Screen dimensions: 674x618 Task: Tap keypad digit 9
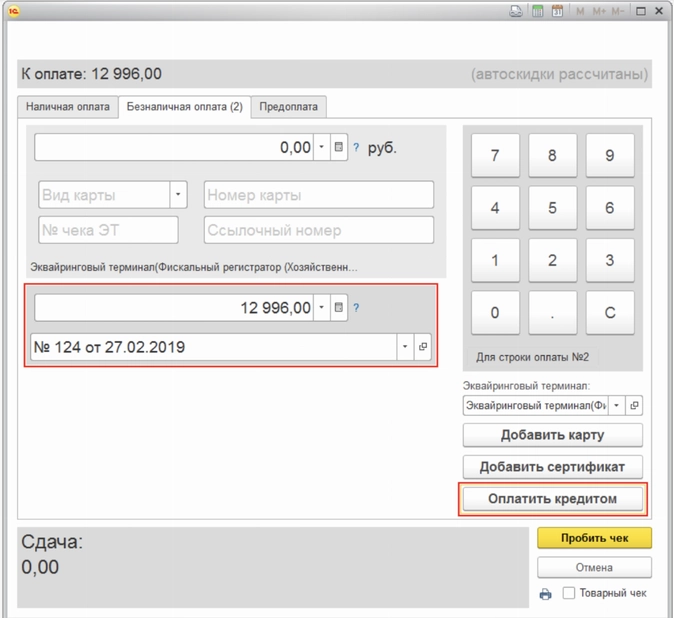click(x=610, y=155)
